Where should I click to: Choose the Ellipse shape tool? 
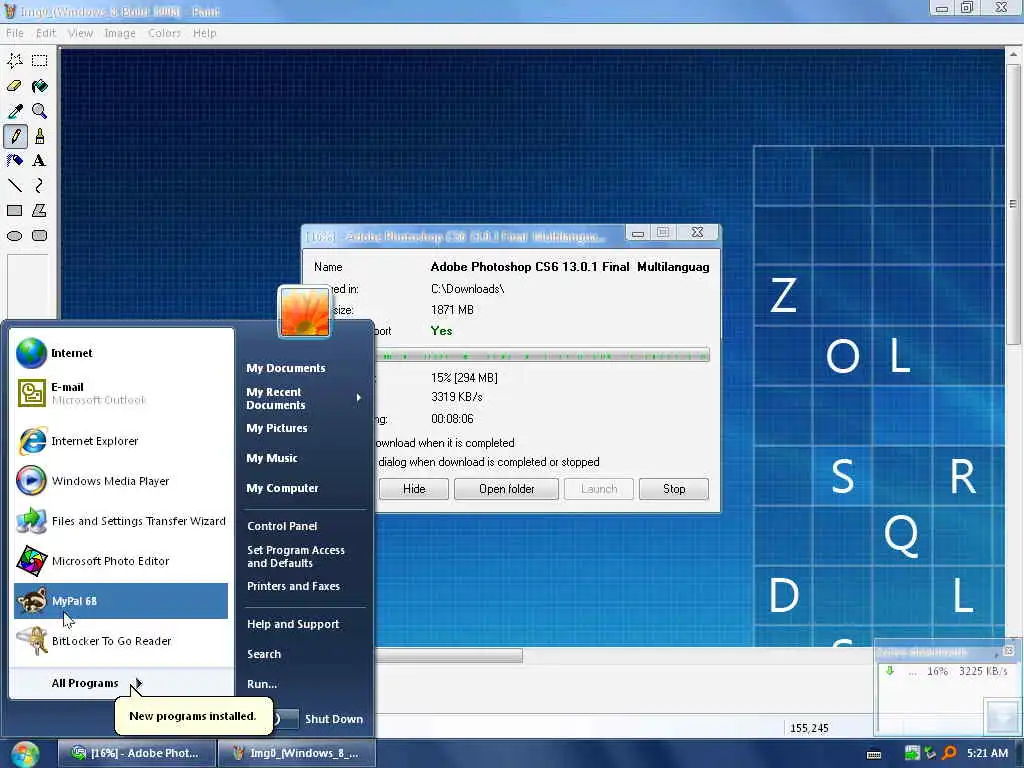pyautogui.click(x=14, y=236)
